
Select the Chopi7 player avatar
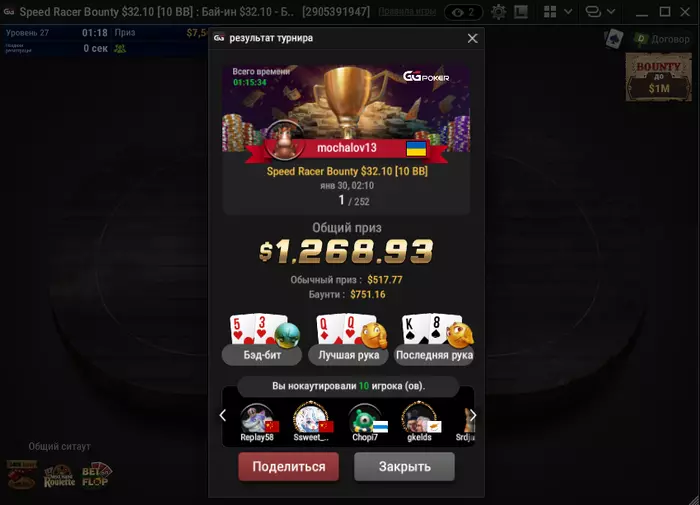click(365, 422)
